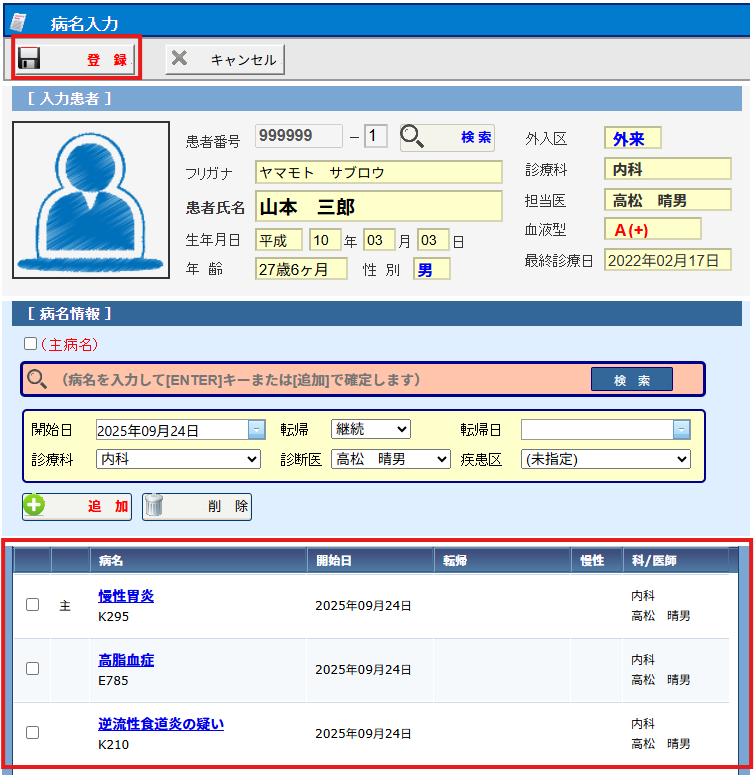Viewport: 754px width, 775px height.
Task: Click the patient avatar photo
Action: pos(91,200)
